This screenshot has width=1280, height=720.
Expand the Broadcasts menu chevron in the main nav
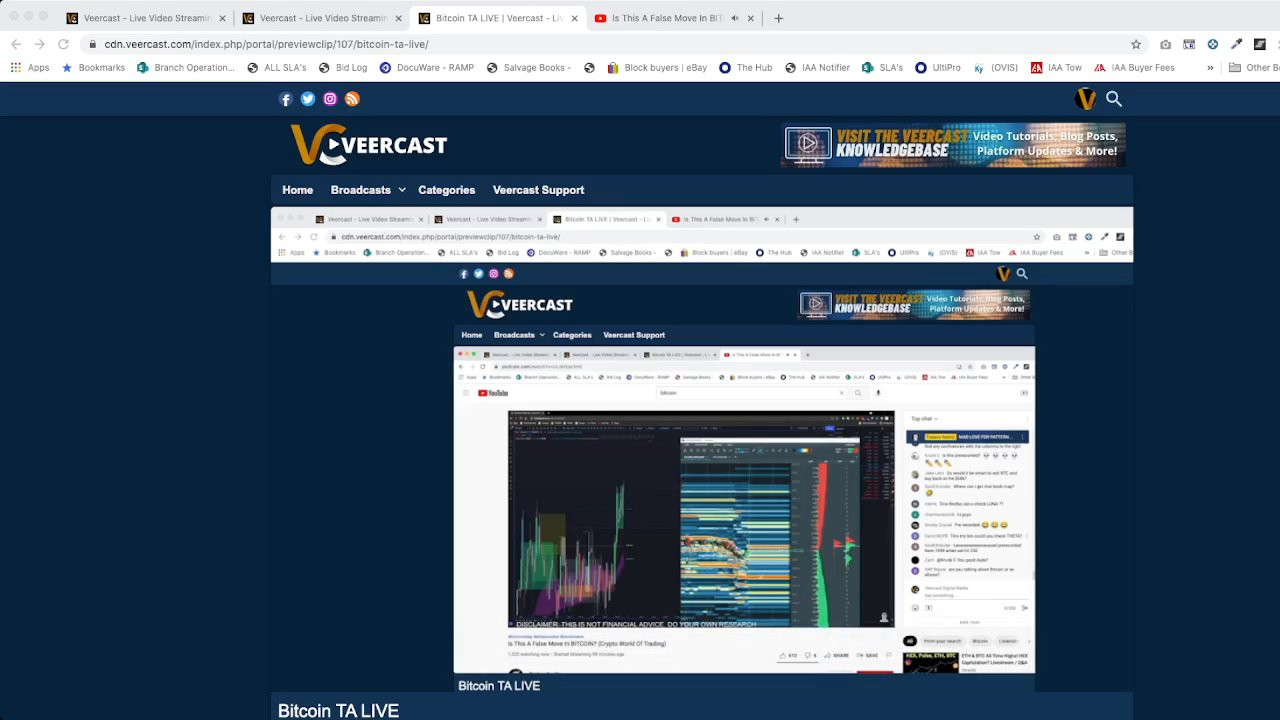pos(402,190)
